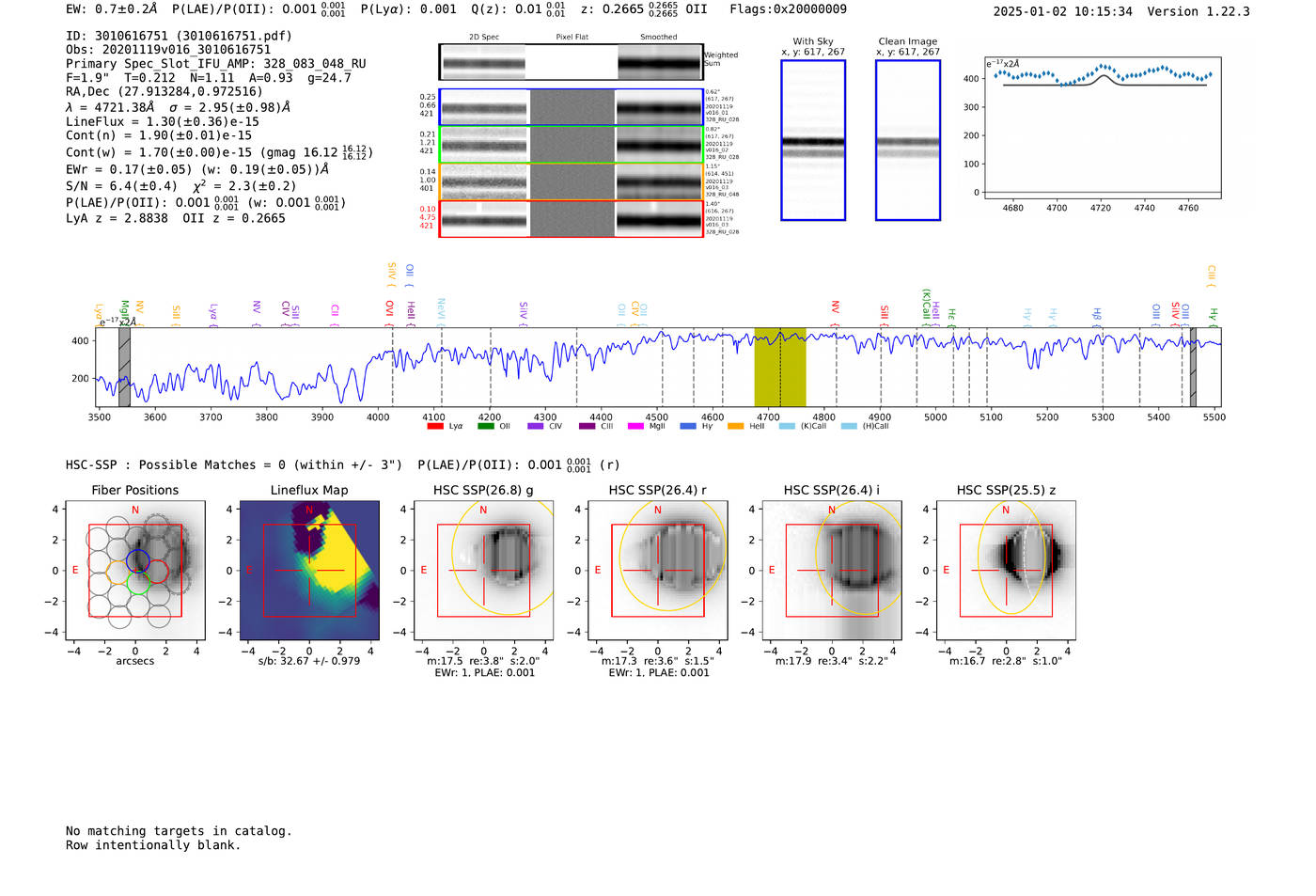Open the HSC SSP r-band image

(658, 571)
